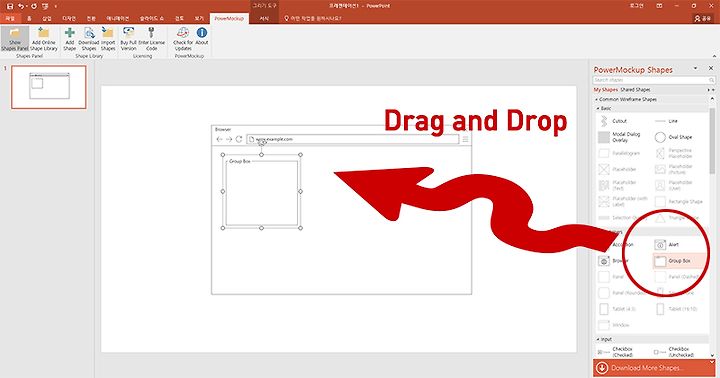This screenshot has width=720, height=378.
Task: Switch to the Shared Shapes tab
Action: tap(635, 90)
